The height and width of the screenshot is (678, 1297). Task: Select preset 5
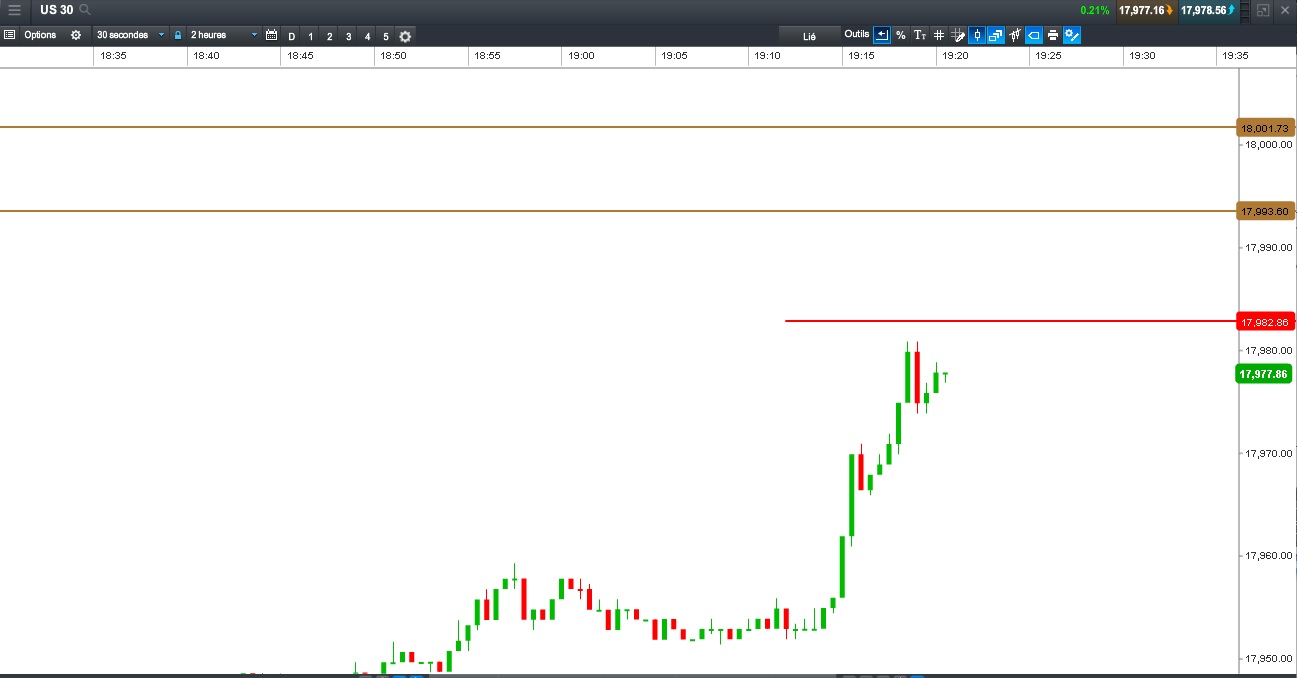tap(386, 36)
